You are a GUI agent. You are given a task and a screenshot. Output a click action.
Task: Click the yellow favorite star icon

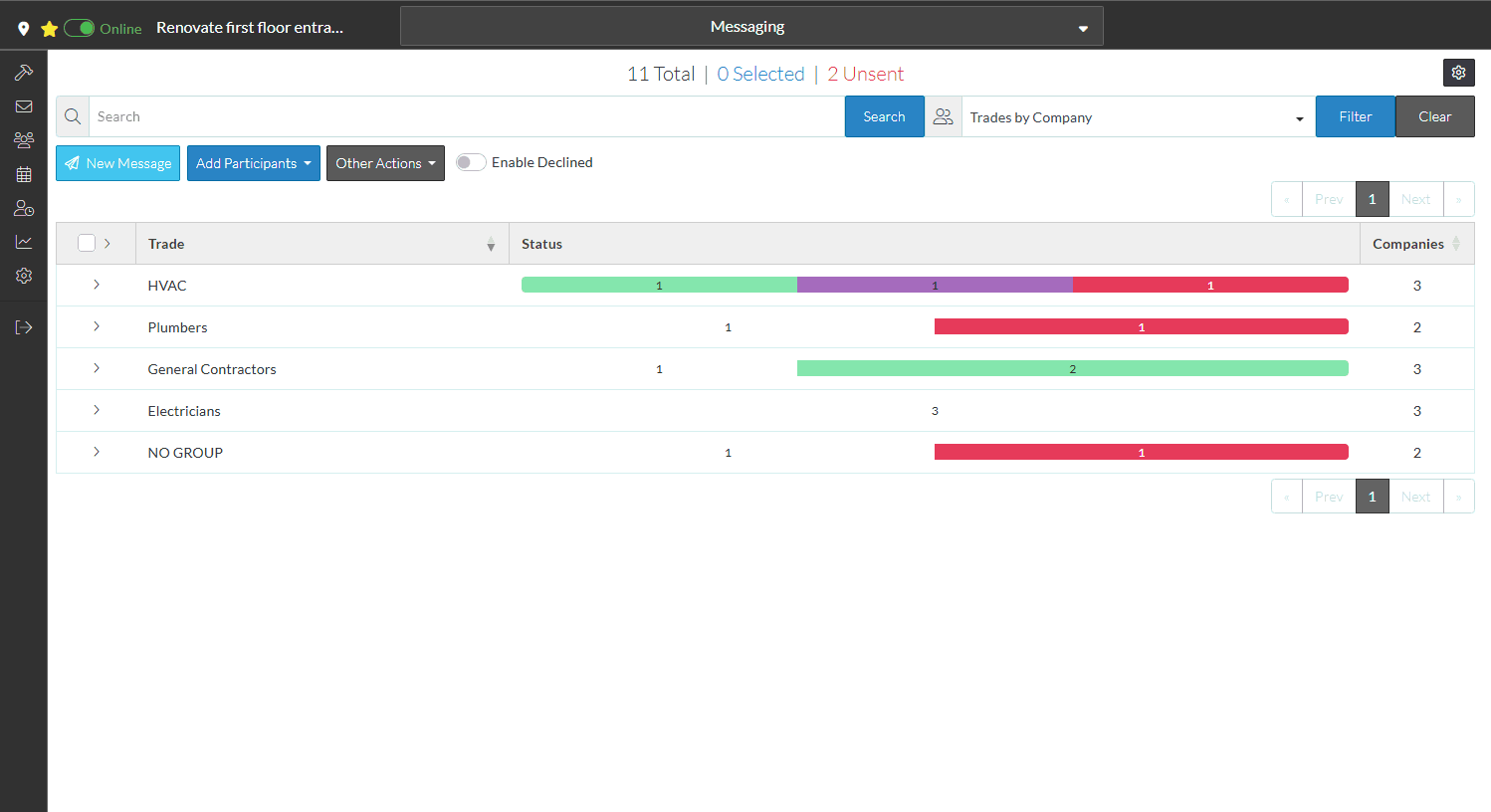click(x=49, y=29)
